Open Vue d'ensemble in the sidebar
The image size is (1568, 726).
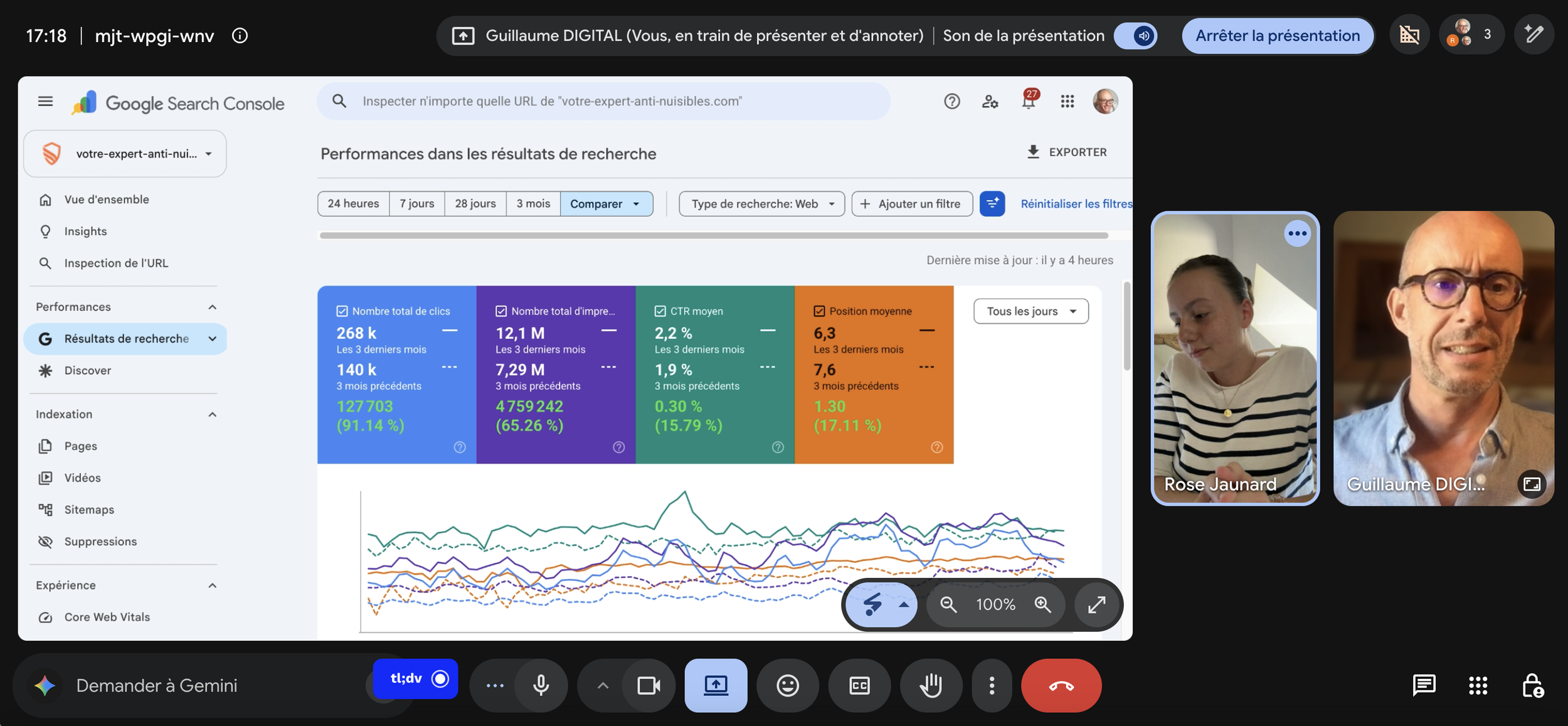[125, 200]
